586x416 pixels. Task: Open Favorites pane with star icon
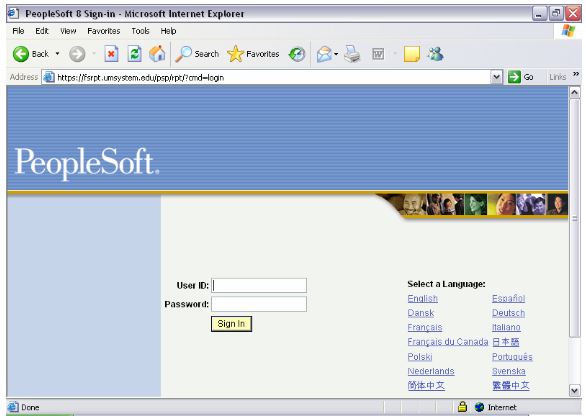253,54
